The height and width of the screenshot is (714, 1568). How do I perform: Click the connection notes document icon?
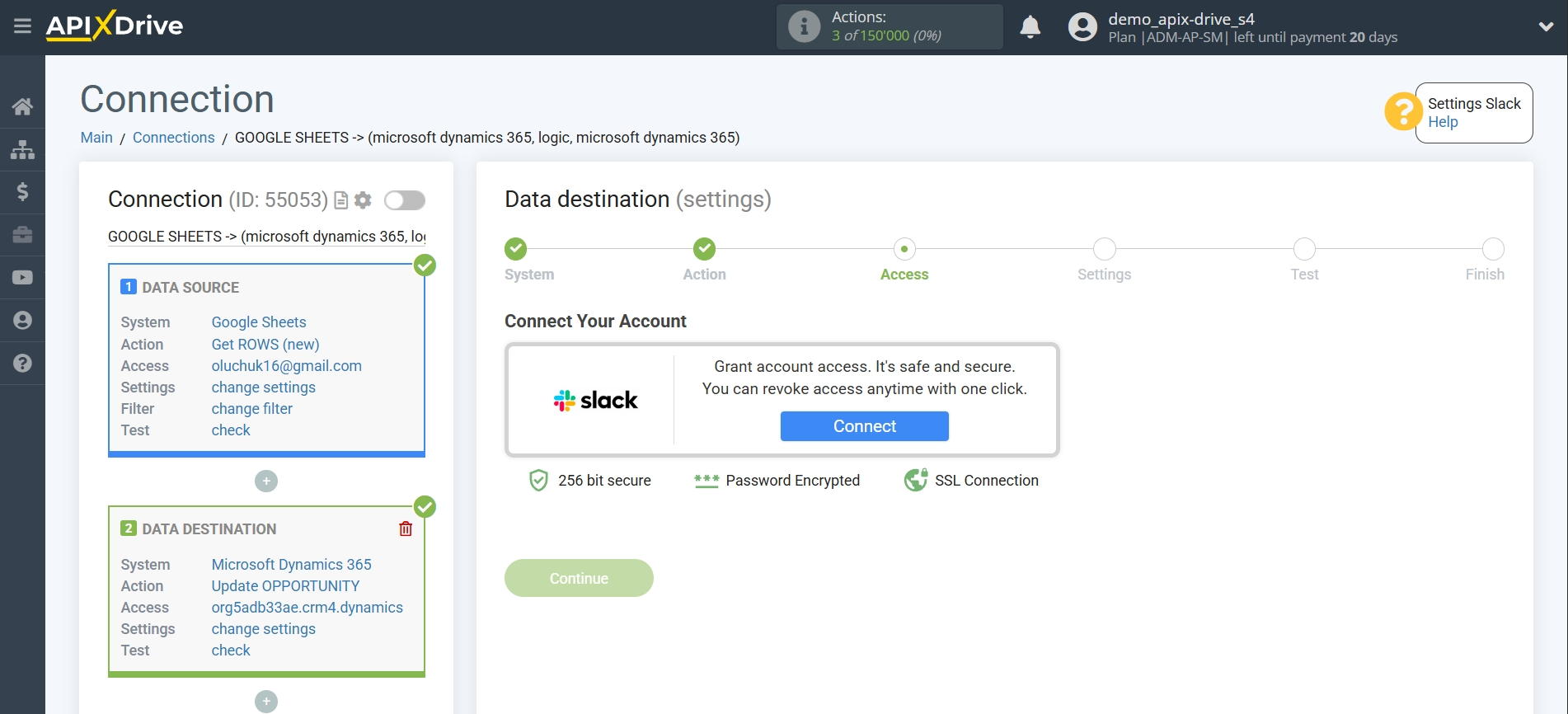(x=340, y=200)
